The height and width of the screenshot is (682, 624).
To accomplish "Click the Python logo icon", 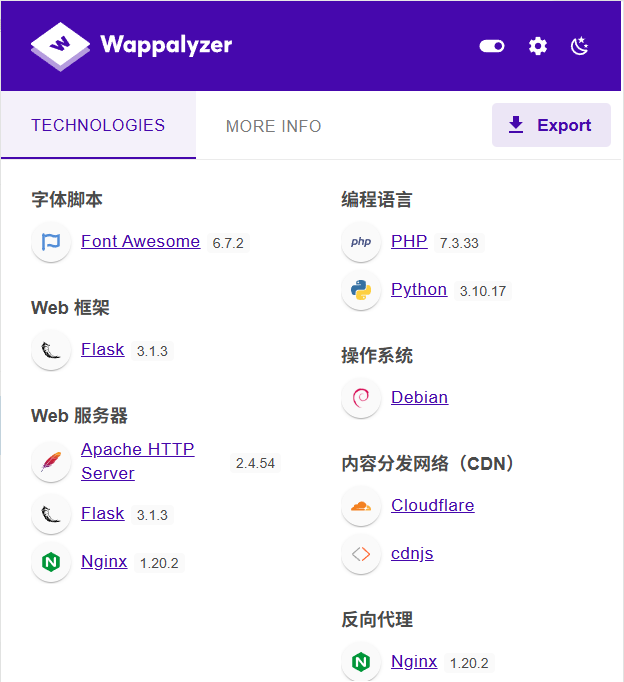I will pos(361,290).
